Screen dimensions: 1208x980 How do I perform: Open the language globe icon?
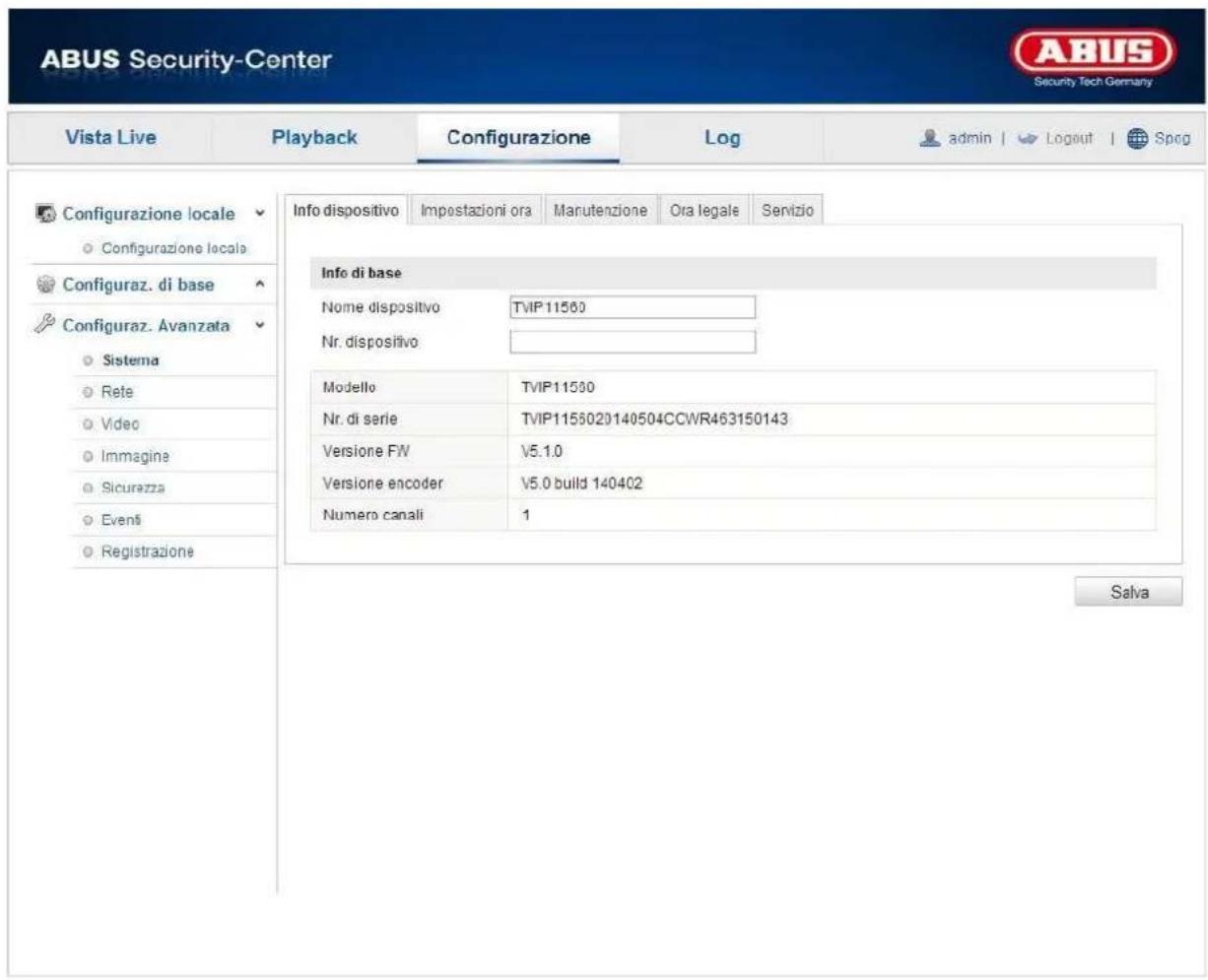1138,139
